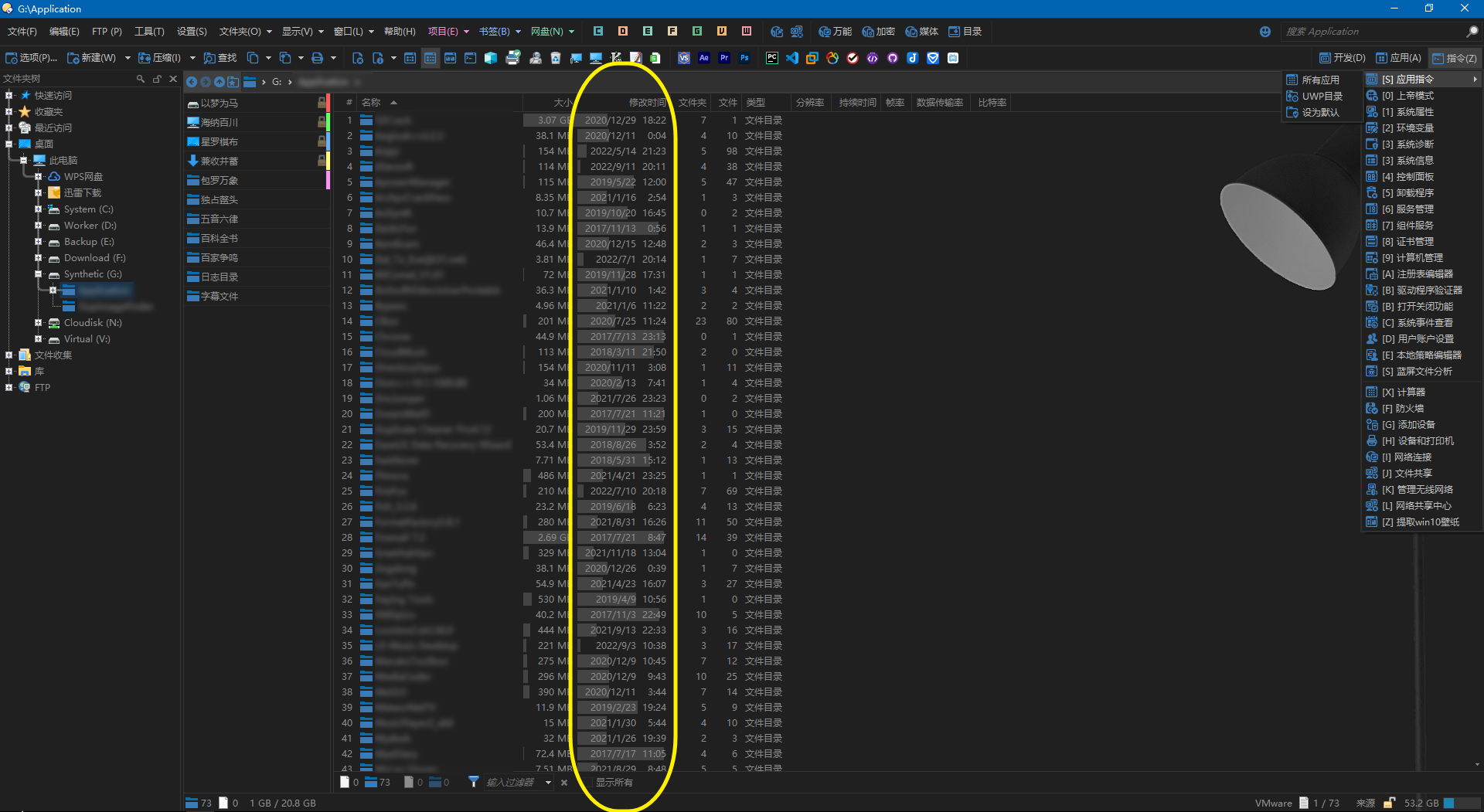This screenshot has width=1484, height=812.
Task: Click the 搜索 Application search field
Action: coord(1372,32)
